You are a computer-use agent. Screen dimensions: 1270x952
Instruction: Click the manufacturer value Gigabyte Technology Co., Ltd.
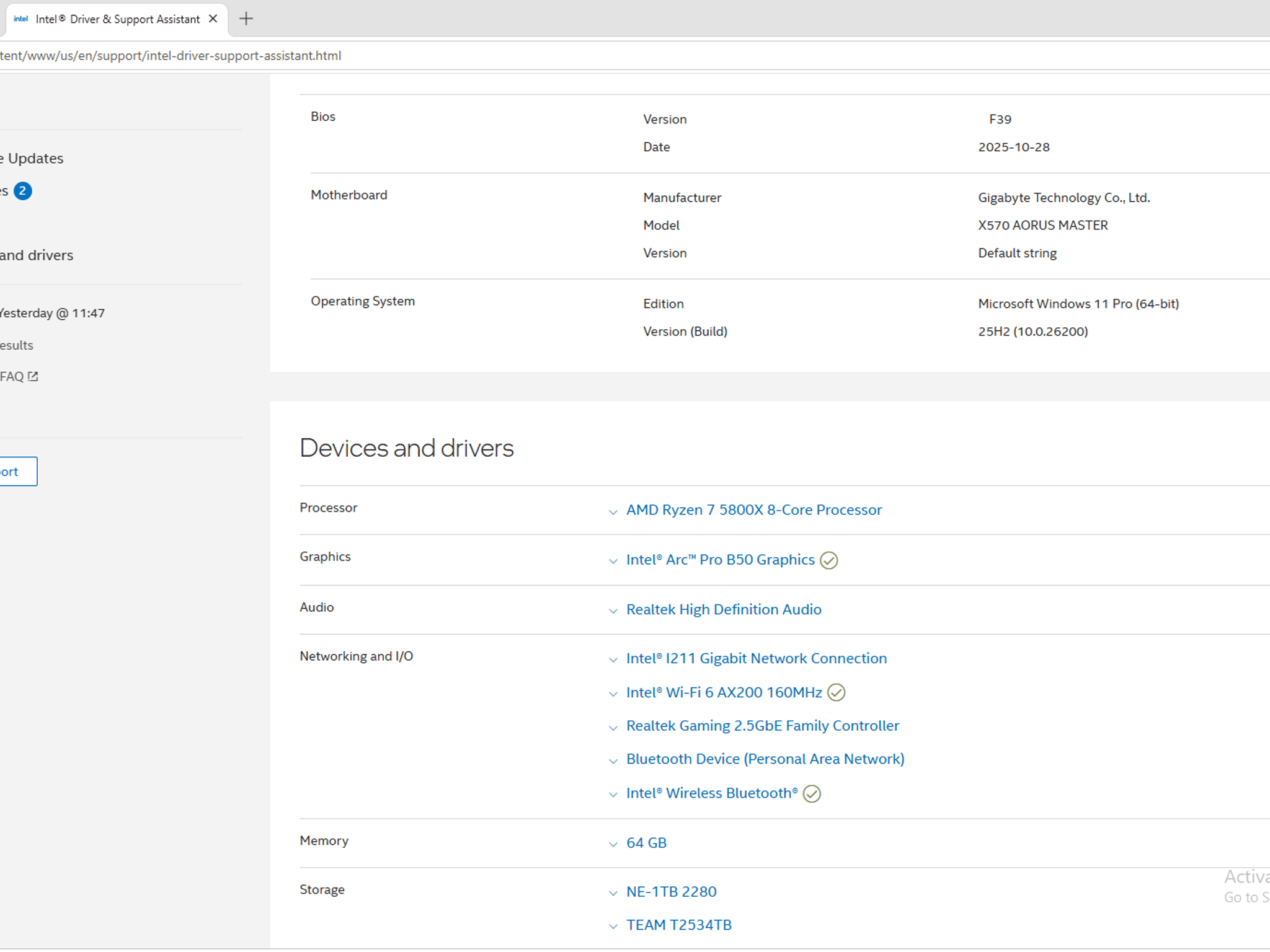tap(1064, 198)
